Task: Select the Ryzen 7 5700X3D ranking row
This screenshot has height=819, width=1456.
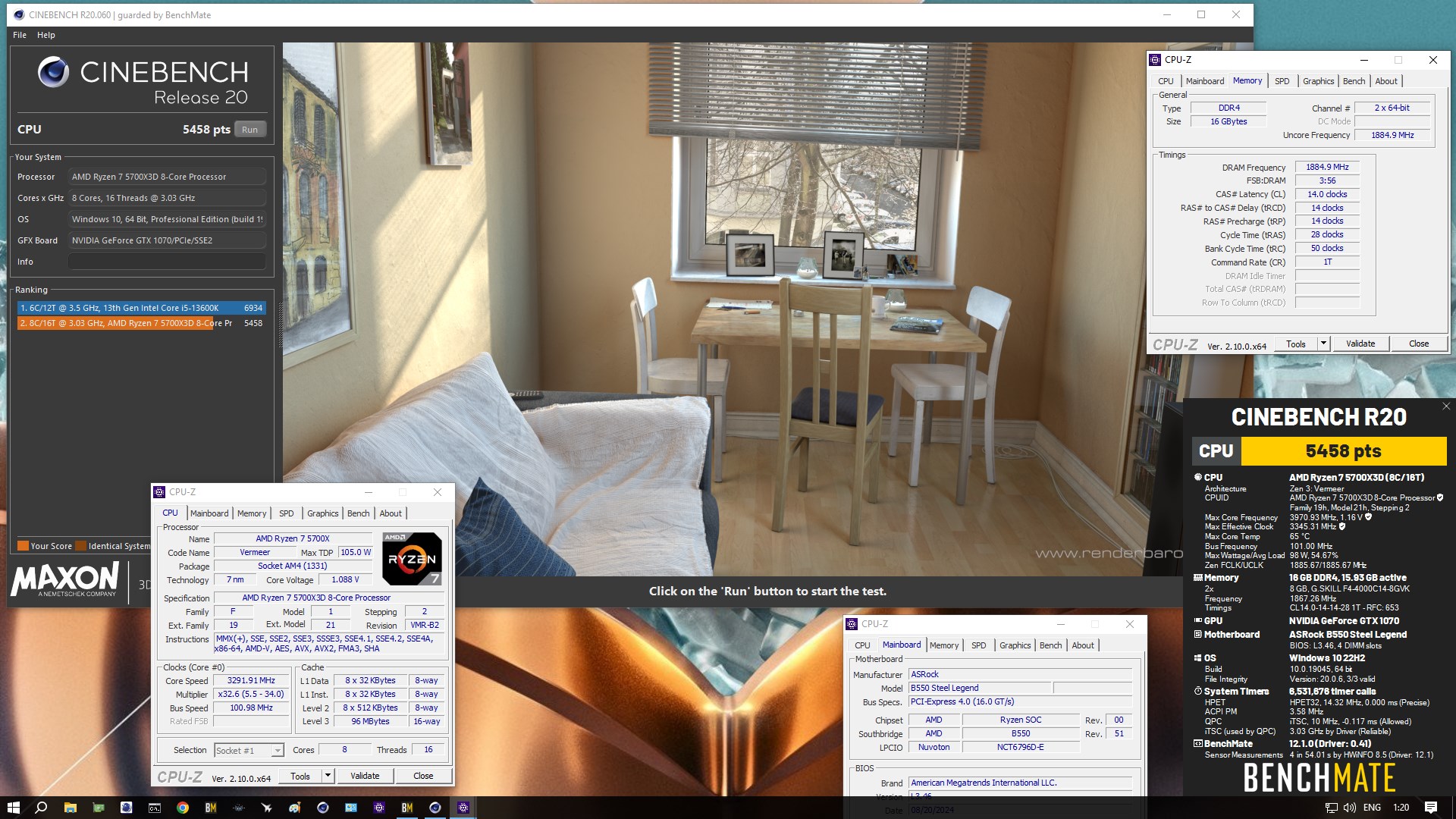Action: click(x=141, y=323)
